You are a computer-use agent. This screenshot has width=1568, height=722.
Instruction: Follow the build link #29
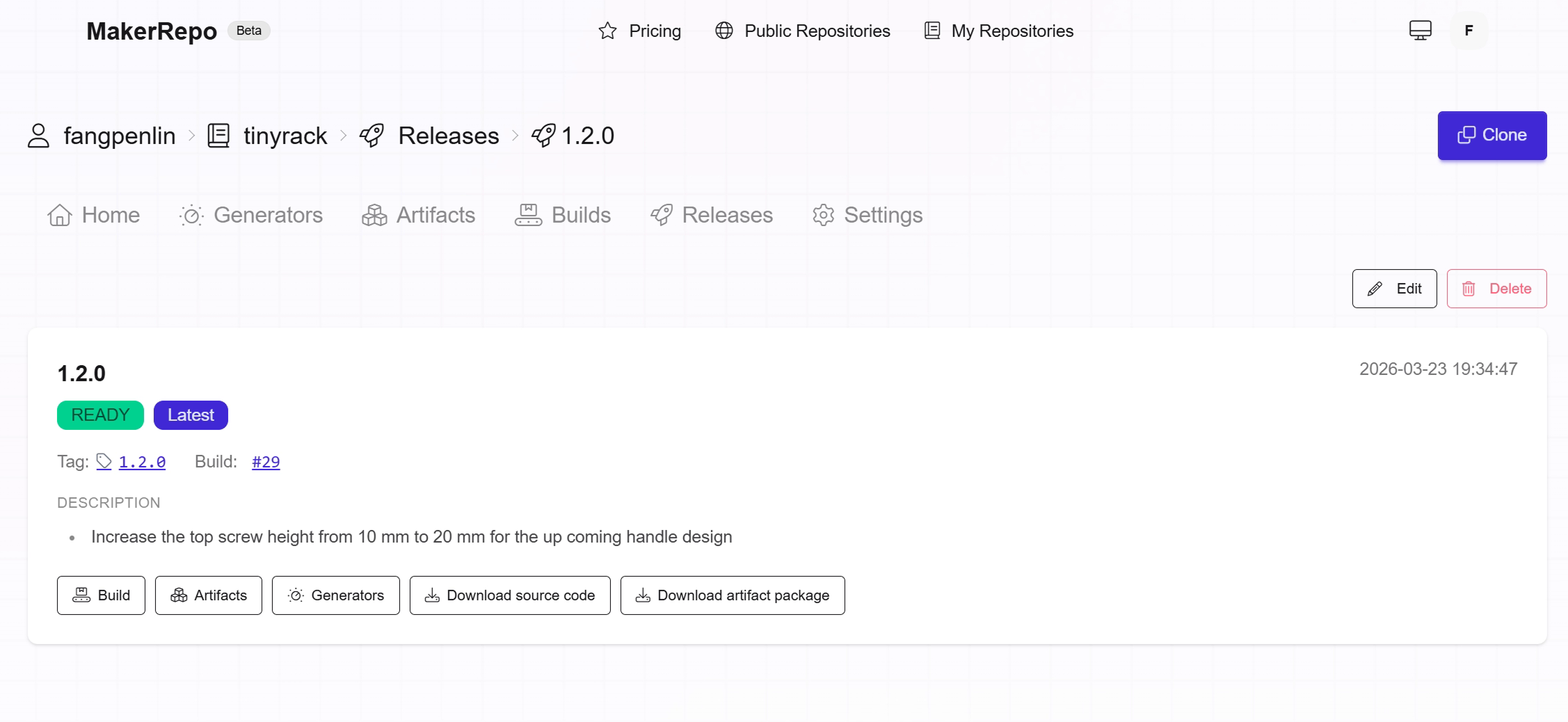265,461
